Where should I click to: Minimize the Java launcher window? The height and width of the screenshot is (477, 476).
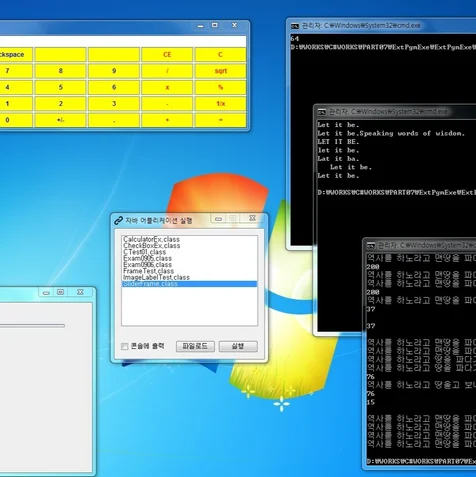pos(218,219)
